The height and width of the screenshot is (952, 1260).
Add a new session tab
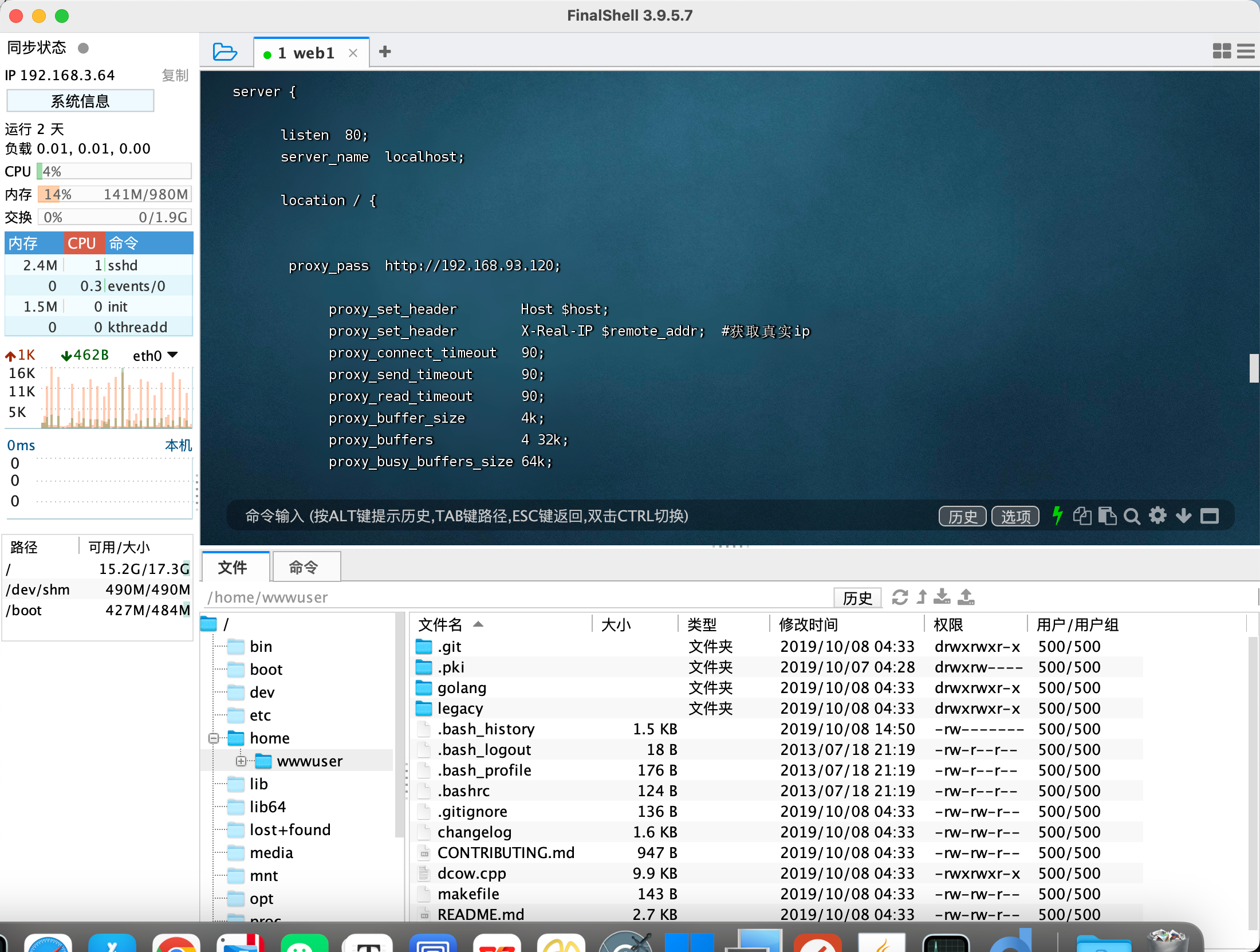385,52
